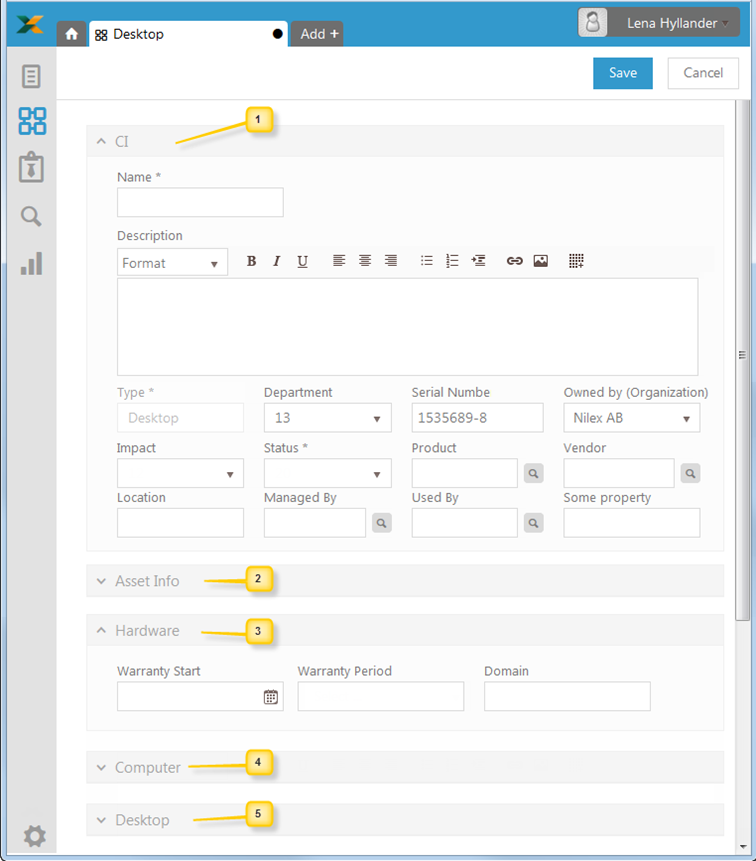Collapse the Hardware section

point(147,631)
